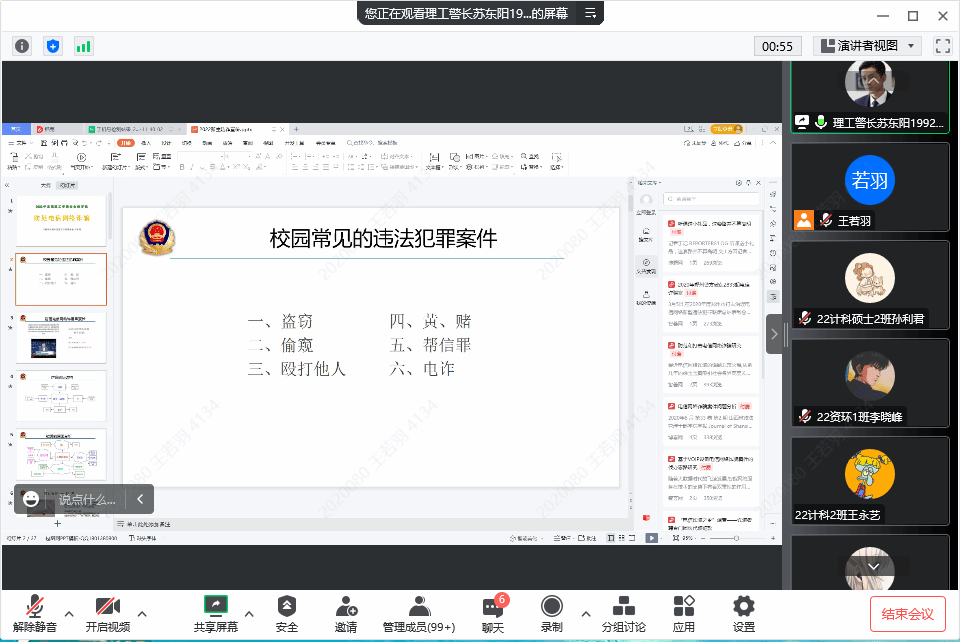Viewport: 960px width, 642px height.
Task: Open Breakout Rooms (分组讨论)
Action: click(623, 614)
